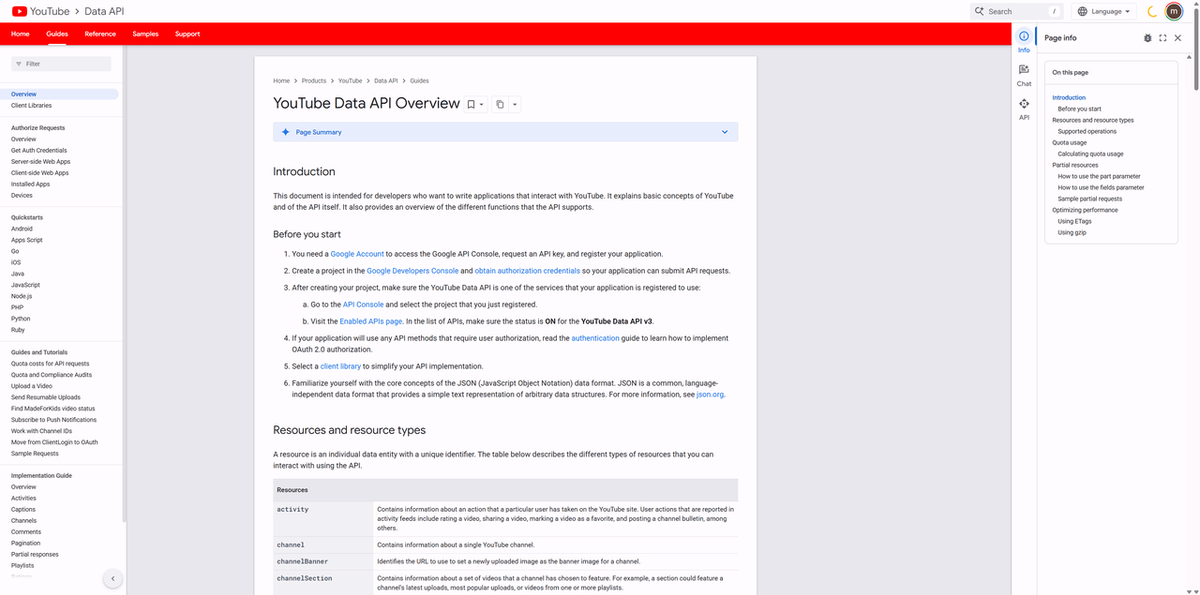Click the Search input field
Image resolution: width=1200 pixels, height=595 pixels.
point(1016,11)
